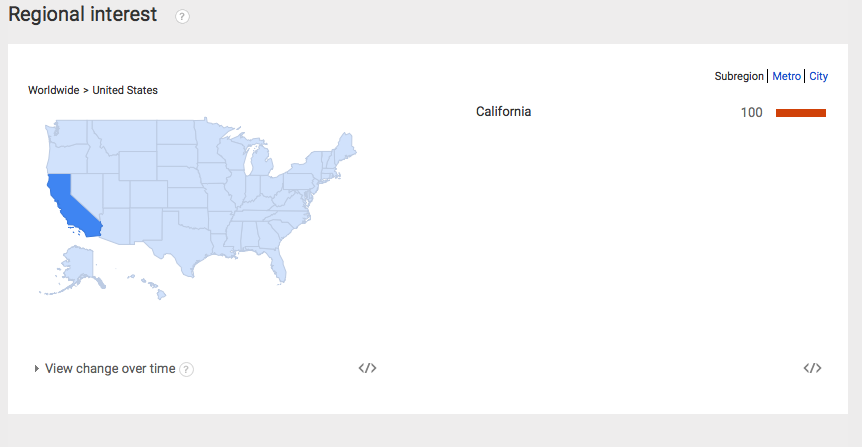Click the View change over time label
Screen dimensions: 862x447
[x=110, y=368]
